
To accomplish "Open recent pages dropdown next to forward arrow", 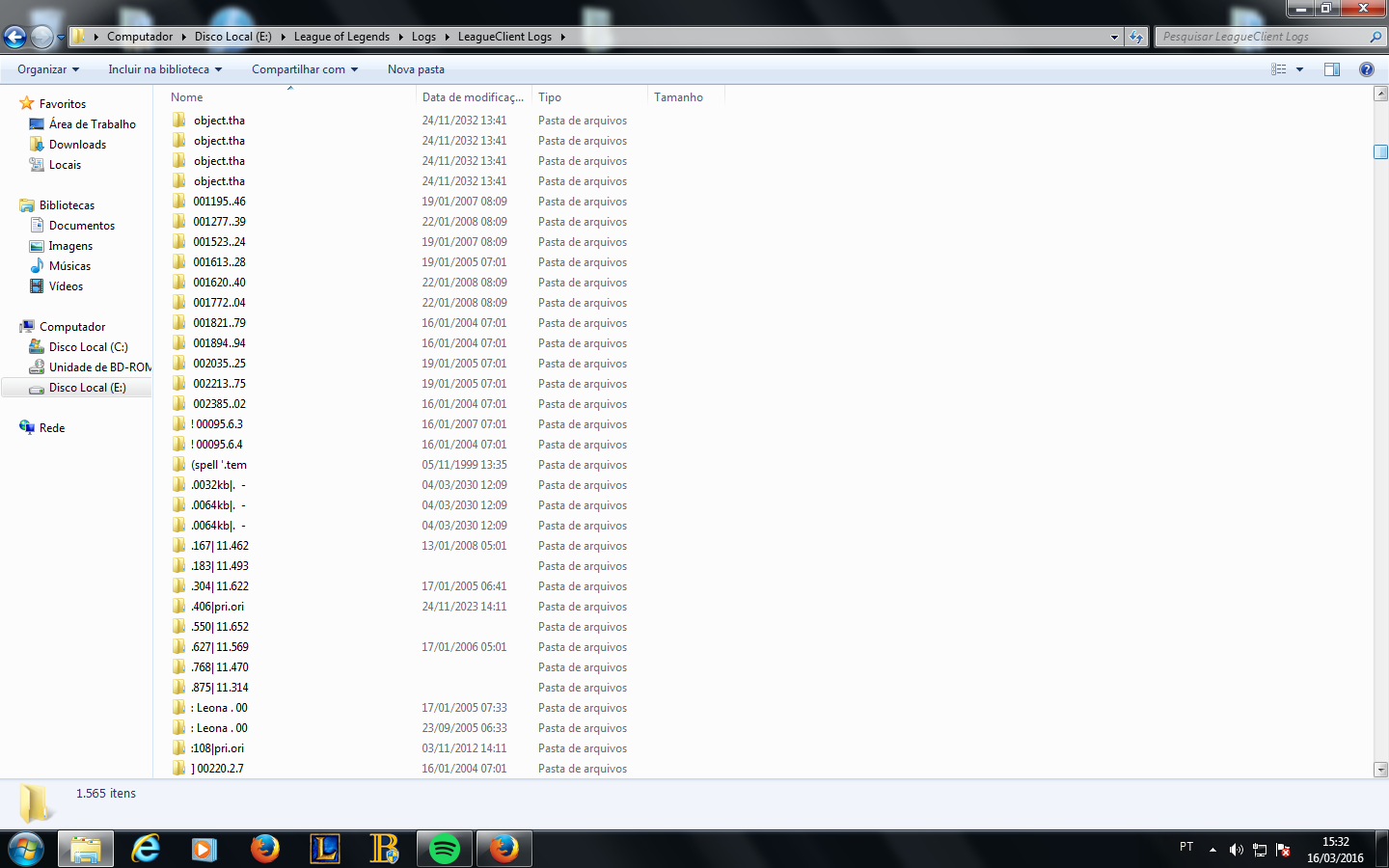I will (61, 38).
